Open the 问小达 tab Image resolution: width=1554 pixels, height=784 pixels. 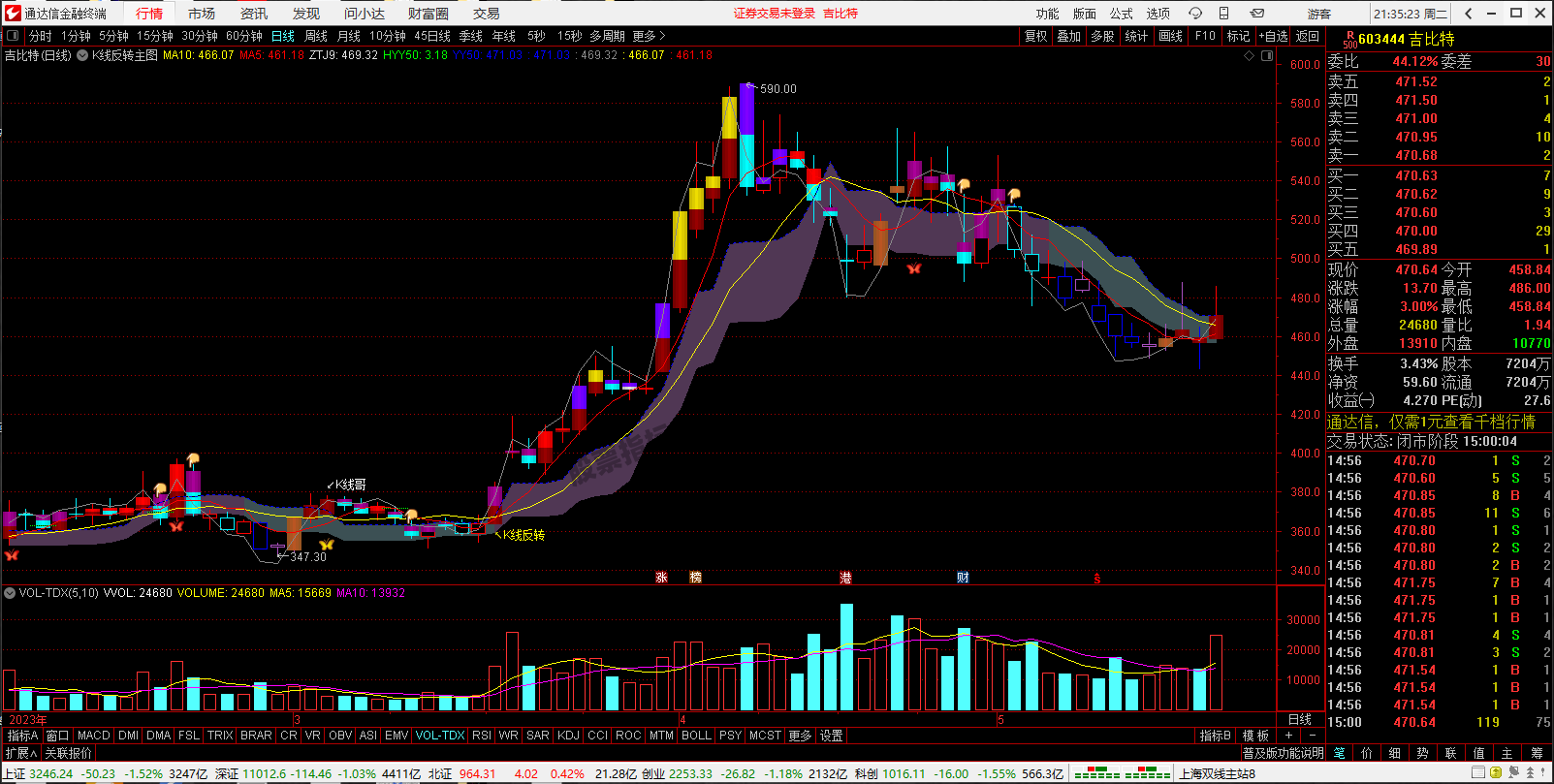pos(365,14)
